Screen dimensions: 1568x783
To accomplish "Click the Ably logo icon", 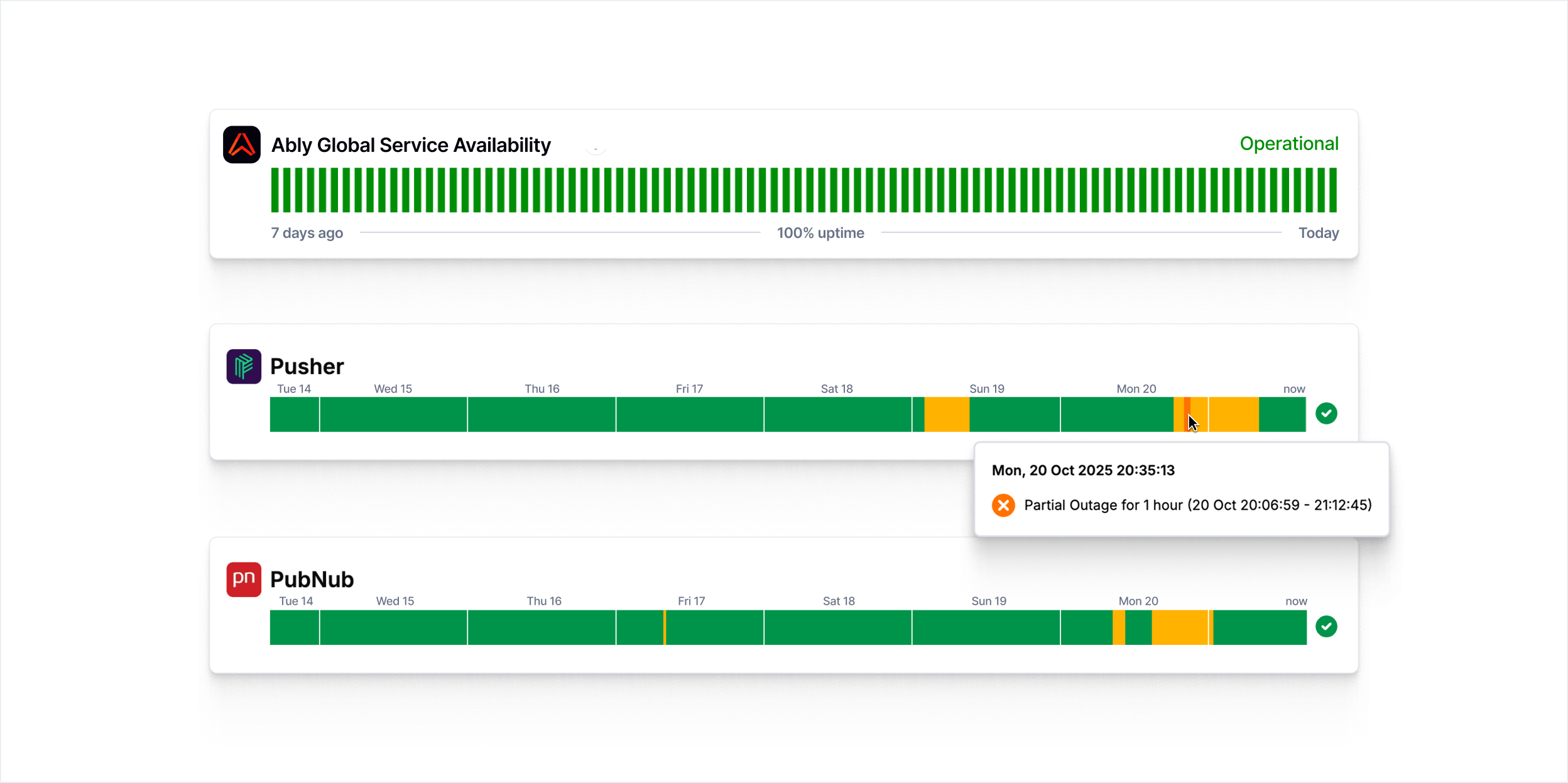I will 242,144.
